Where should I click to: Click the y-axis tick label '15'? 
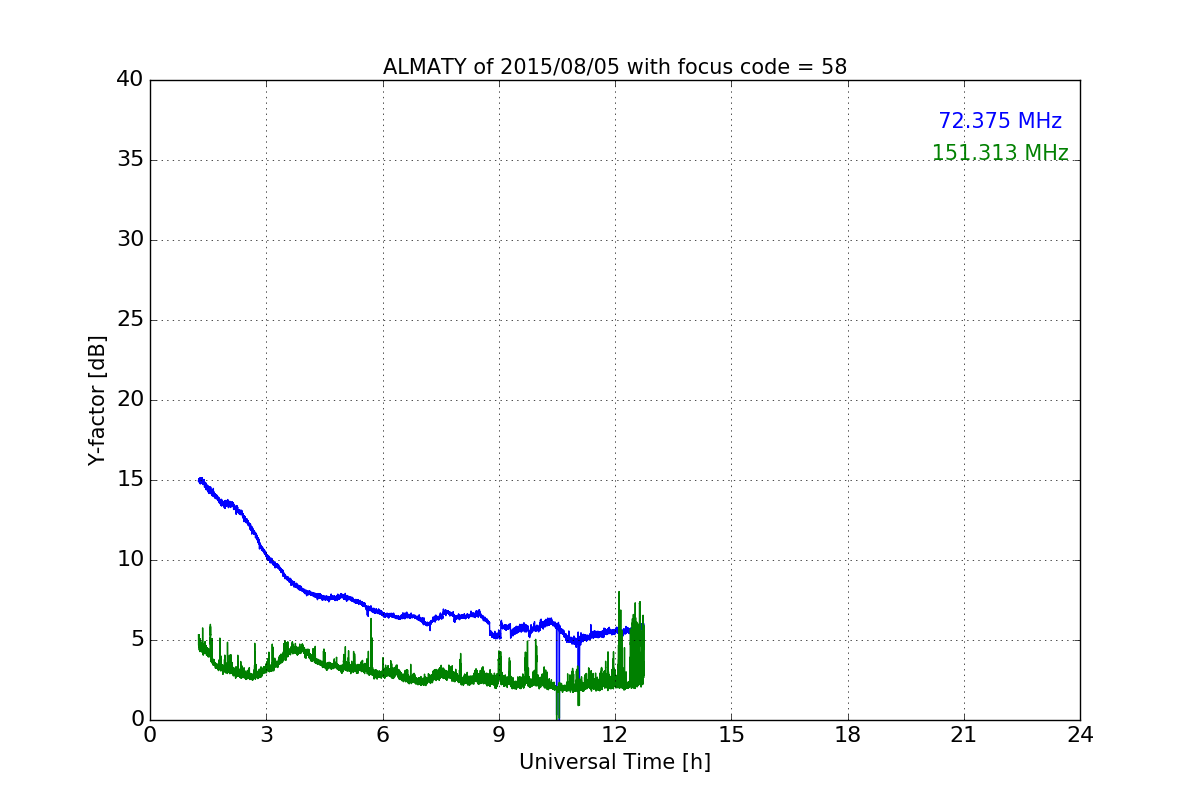pyautogui.click(x=130, y=480)
